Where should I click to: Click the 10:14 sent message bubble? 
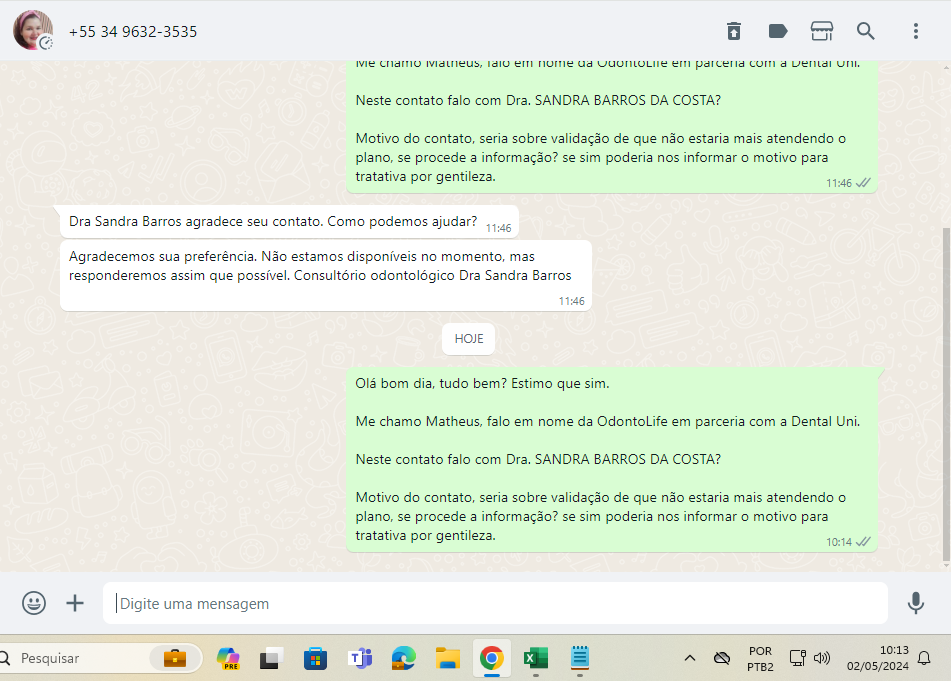(x=612, y=460)
